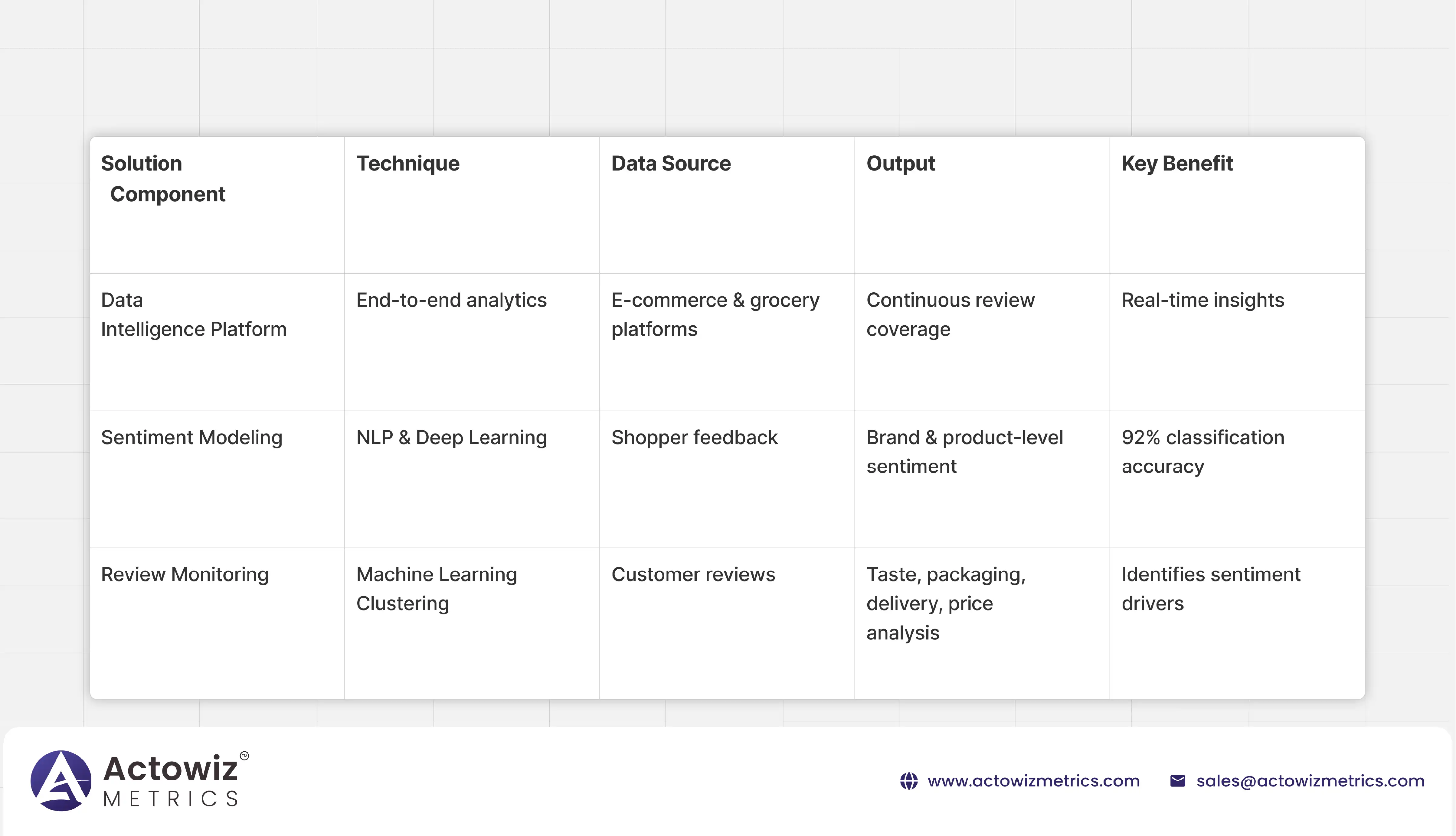Click the Identifies sentiment drivers cell

tap(1211, 589)
